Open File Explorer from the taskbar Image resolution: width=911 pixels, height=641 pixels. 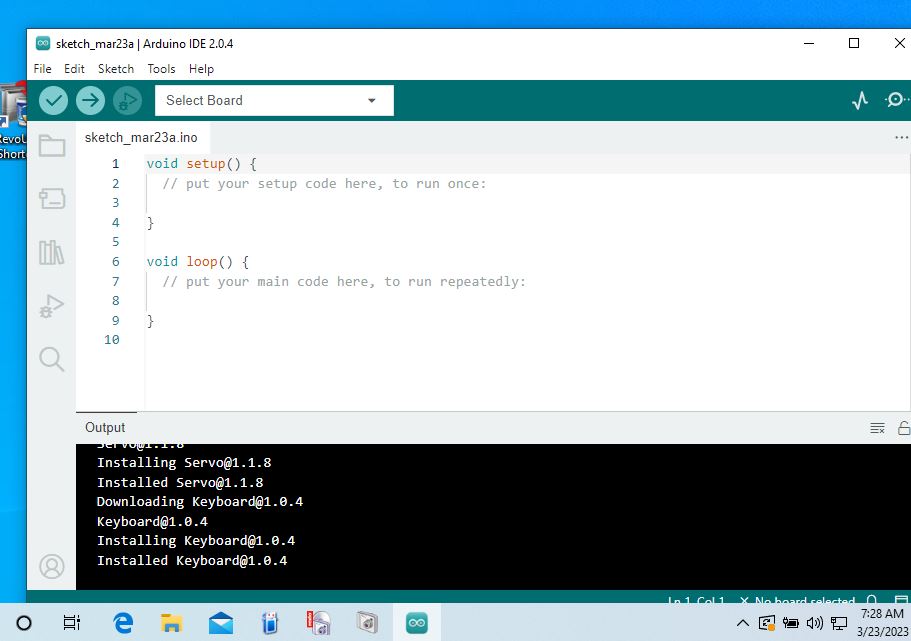click(x=171, y=623)
